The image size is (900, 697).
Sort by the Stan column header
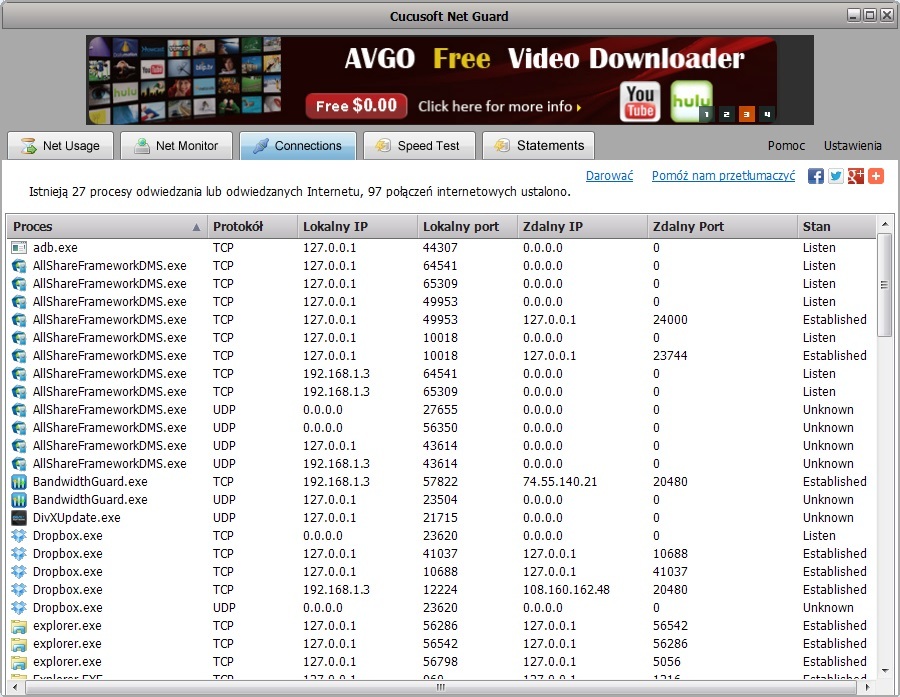click(x=837, y=227)
